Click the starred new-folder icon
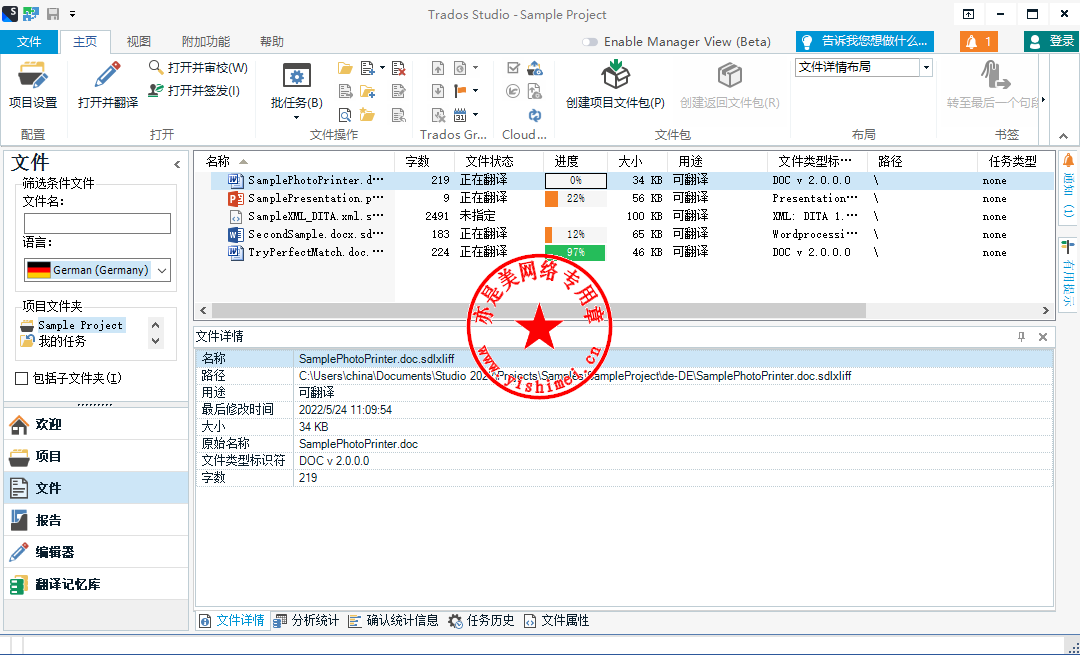 pos(368,114)
